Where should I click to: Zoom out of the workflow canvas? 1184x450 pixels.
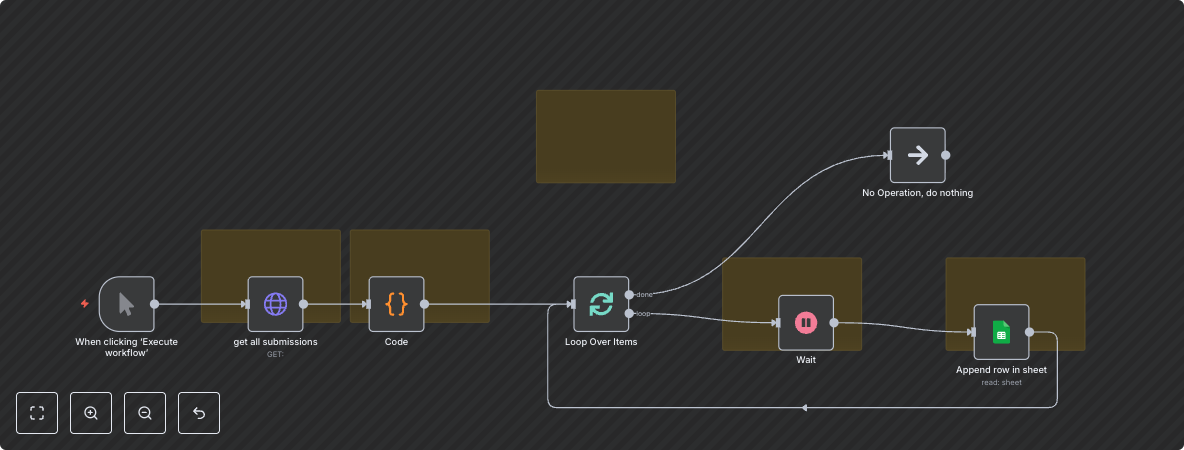click(145, 413)
